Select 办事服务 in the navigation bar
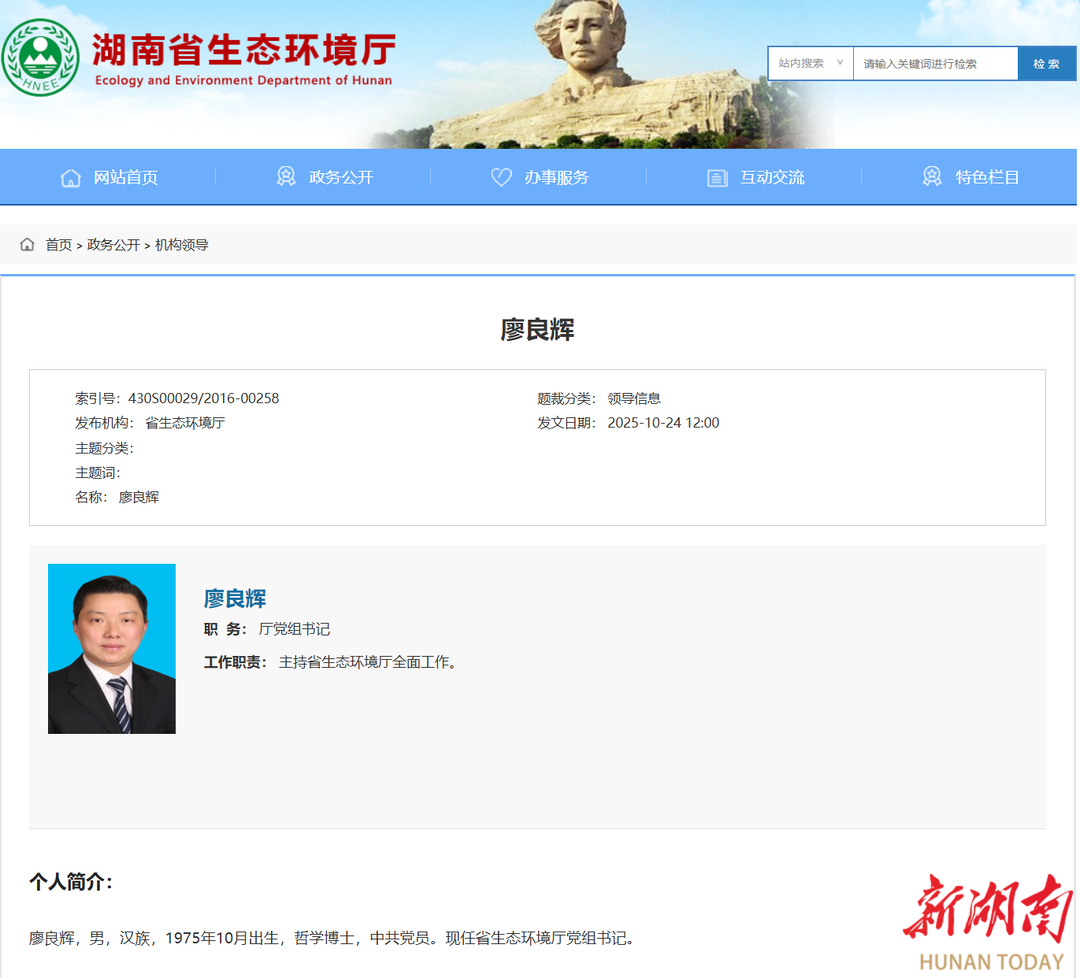The height and width of the screenshot is (978, 1080). 556,178
